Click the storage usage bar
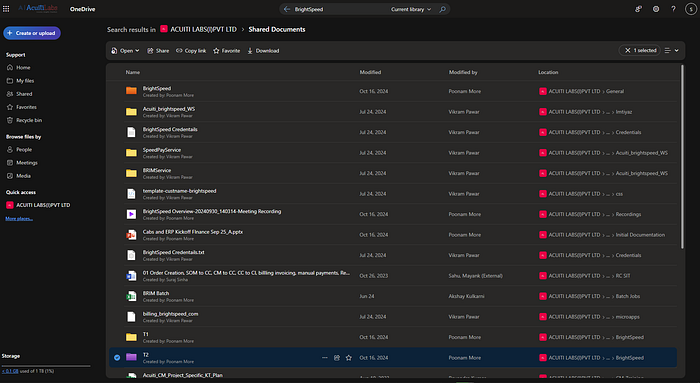 pyautogui.click(x=46, y=366)
